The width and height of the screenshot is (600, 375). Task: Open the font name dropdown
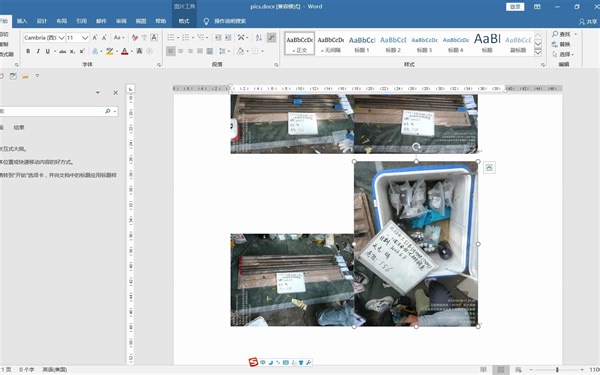tap(61, 38)
